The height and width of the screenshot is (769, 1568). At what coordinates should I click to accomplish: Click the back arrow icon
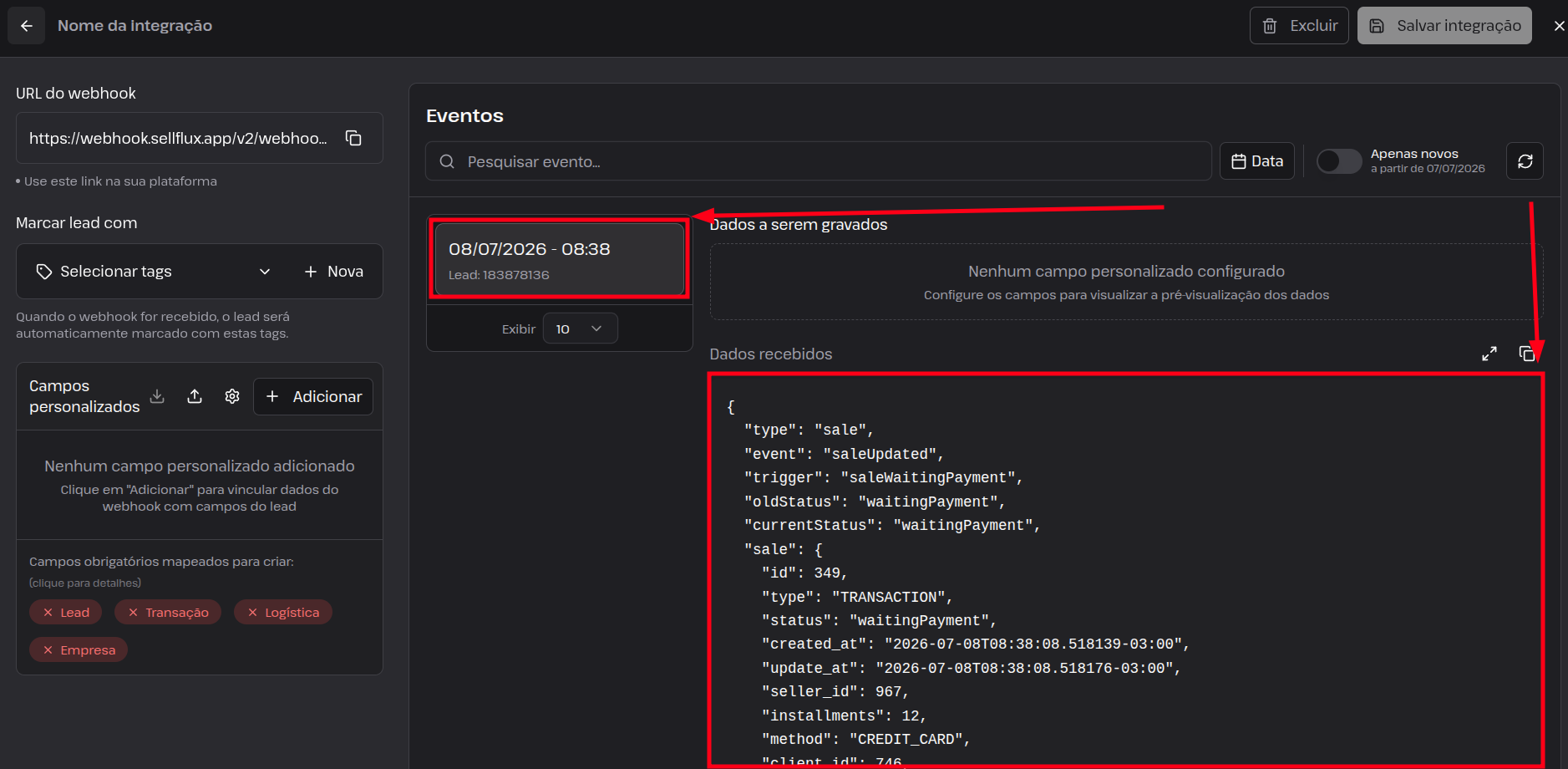tap(26, 26)
